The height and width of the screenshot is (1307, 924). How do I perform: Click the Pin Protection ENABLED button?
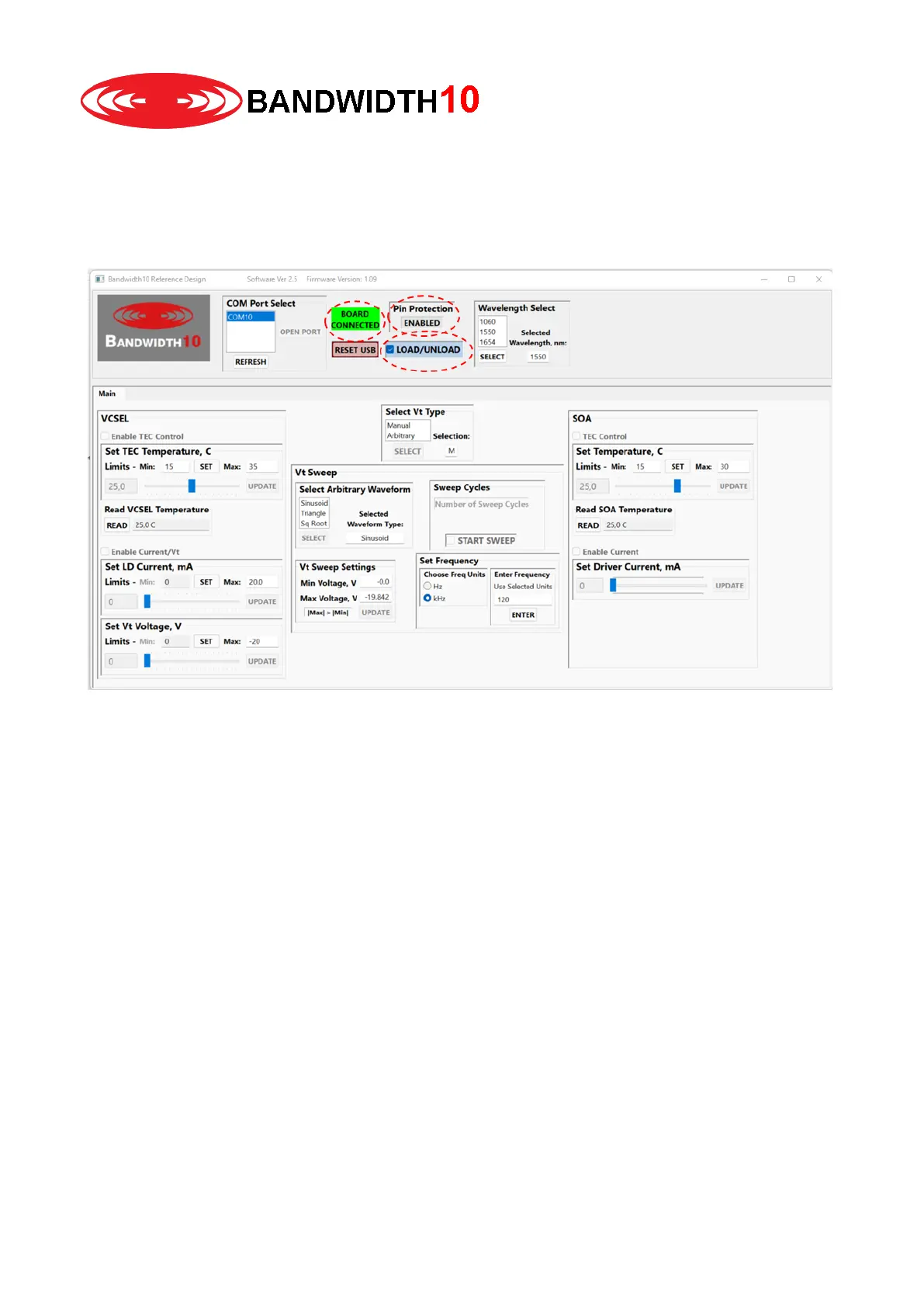(x=422, y=323)
